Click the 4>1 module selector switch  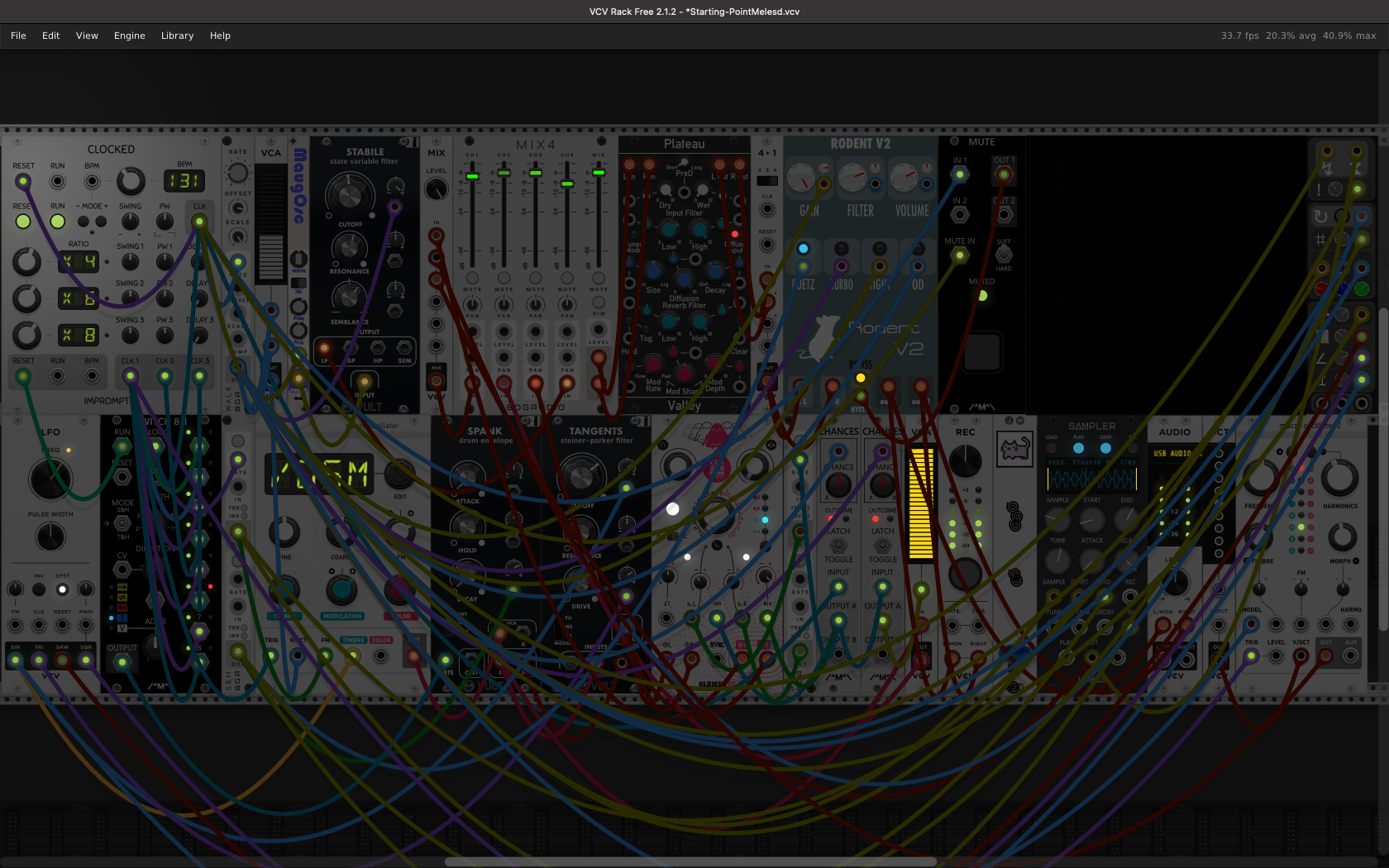click(x=767, y=181)
